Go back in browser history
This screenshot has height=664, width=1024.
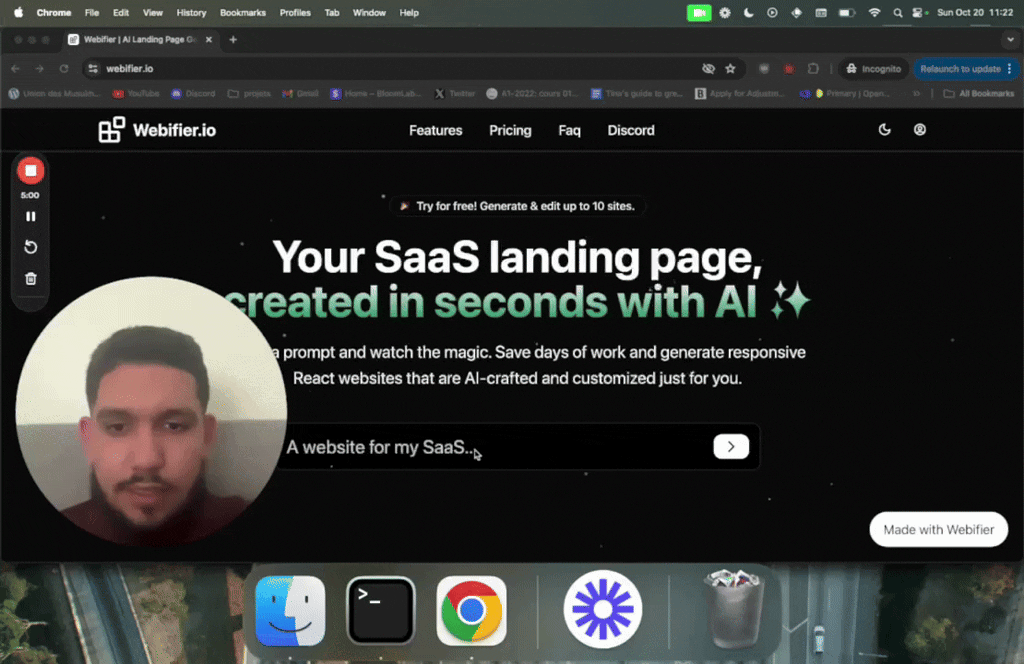[x=16, y=69]
